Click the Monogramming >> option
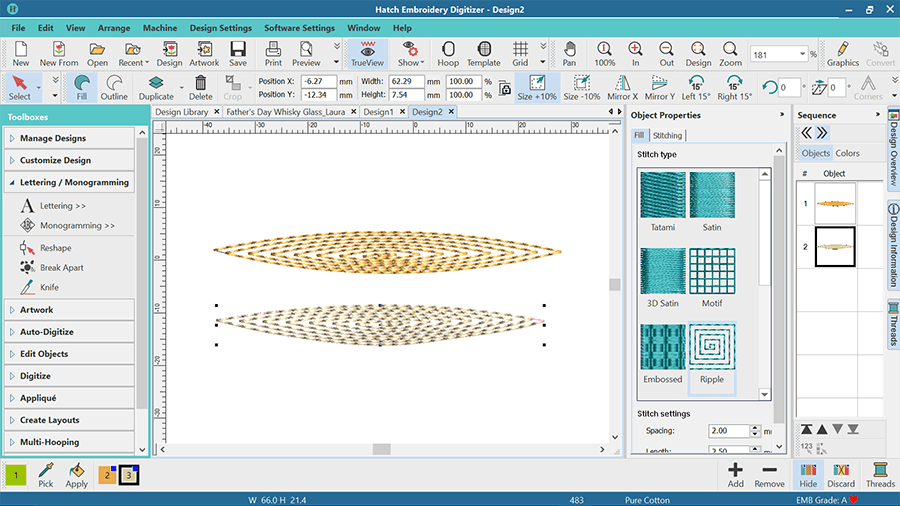 76,226
